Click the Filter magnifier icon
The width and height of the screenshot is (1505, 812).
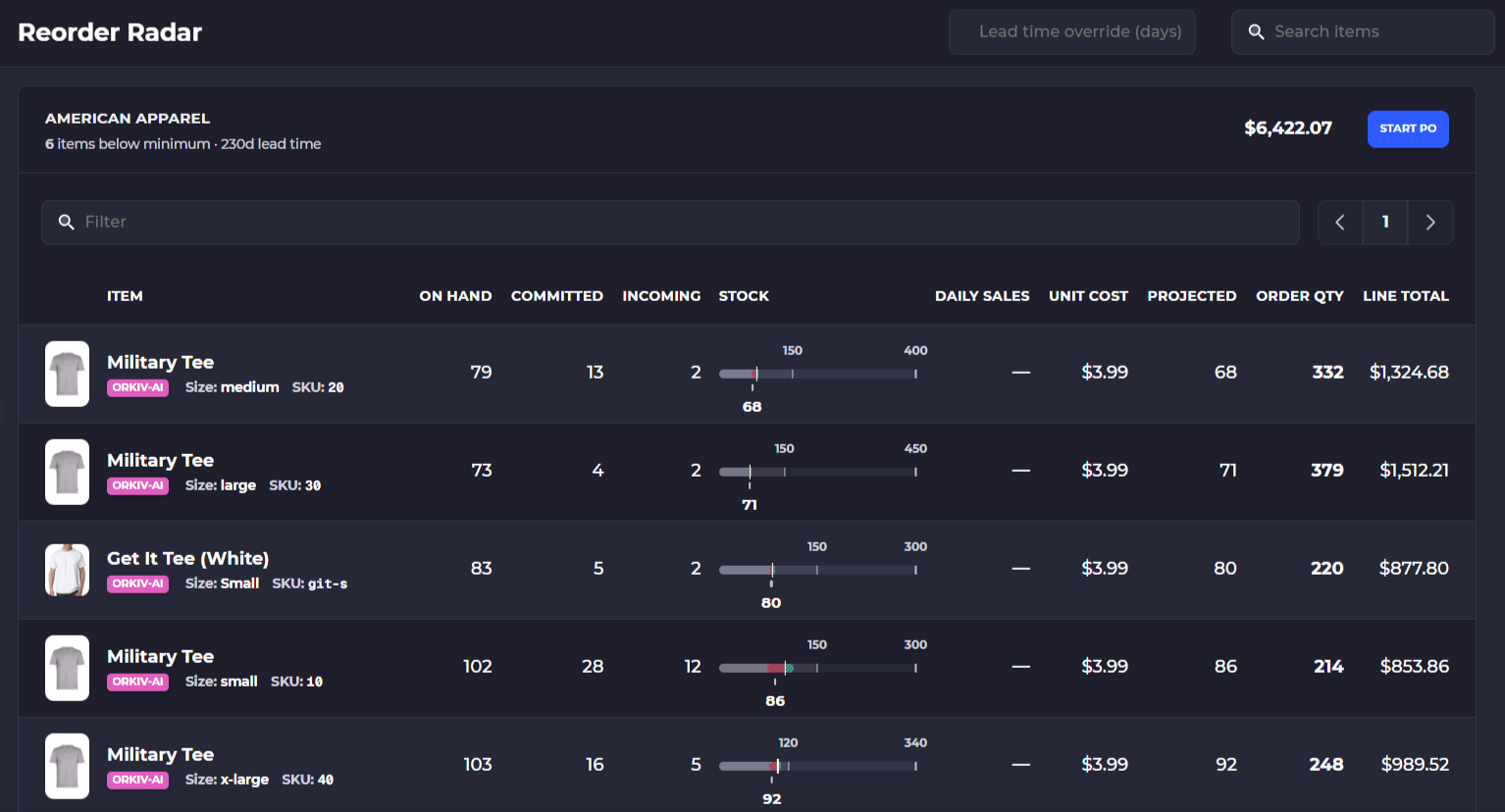[67, 223]
